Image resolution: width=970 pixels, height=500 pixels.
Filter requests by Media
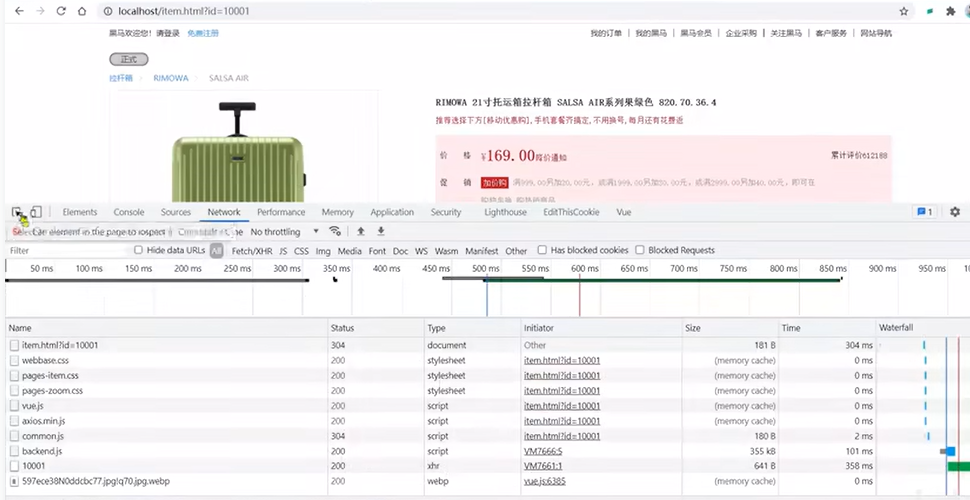pyautogui.click(x=350, y=251)
